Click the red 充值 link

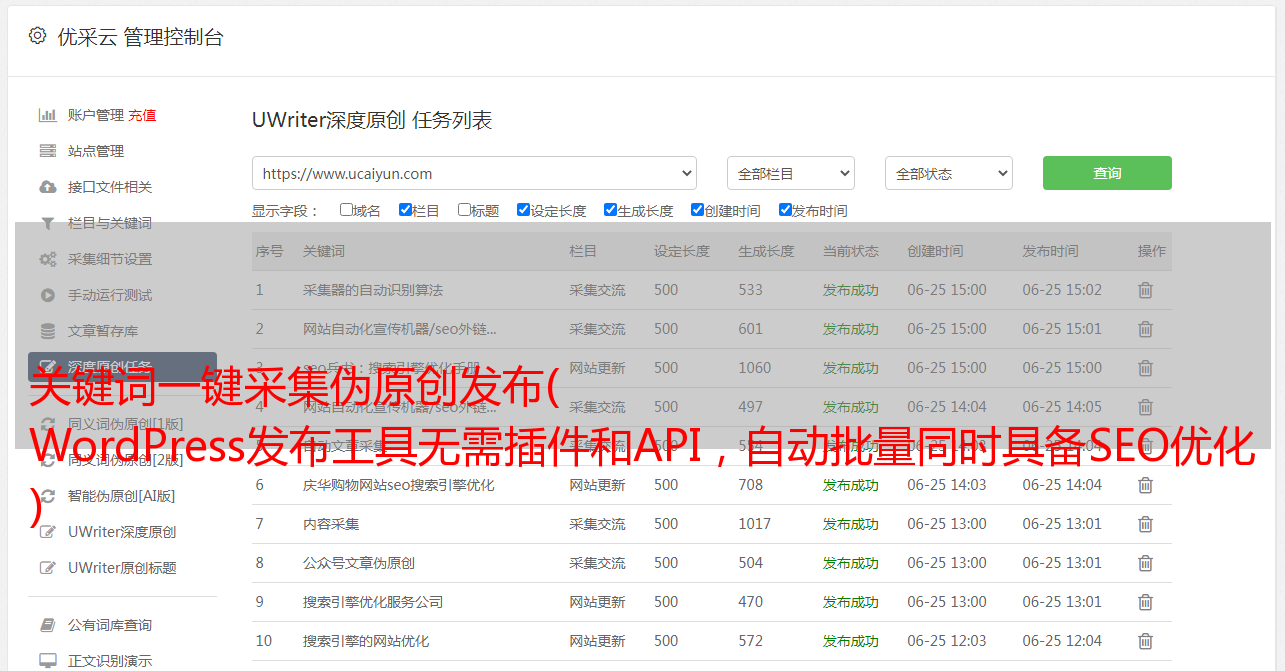tap(142, 115)
